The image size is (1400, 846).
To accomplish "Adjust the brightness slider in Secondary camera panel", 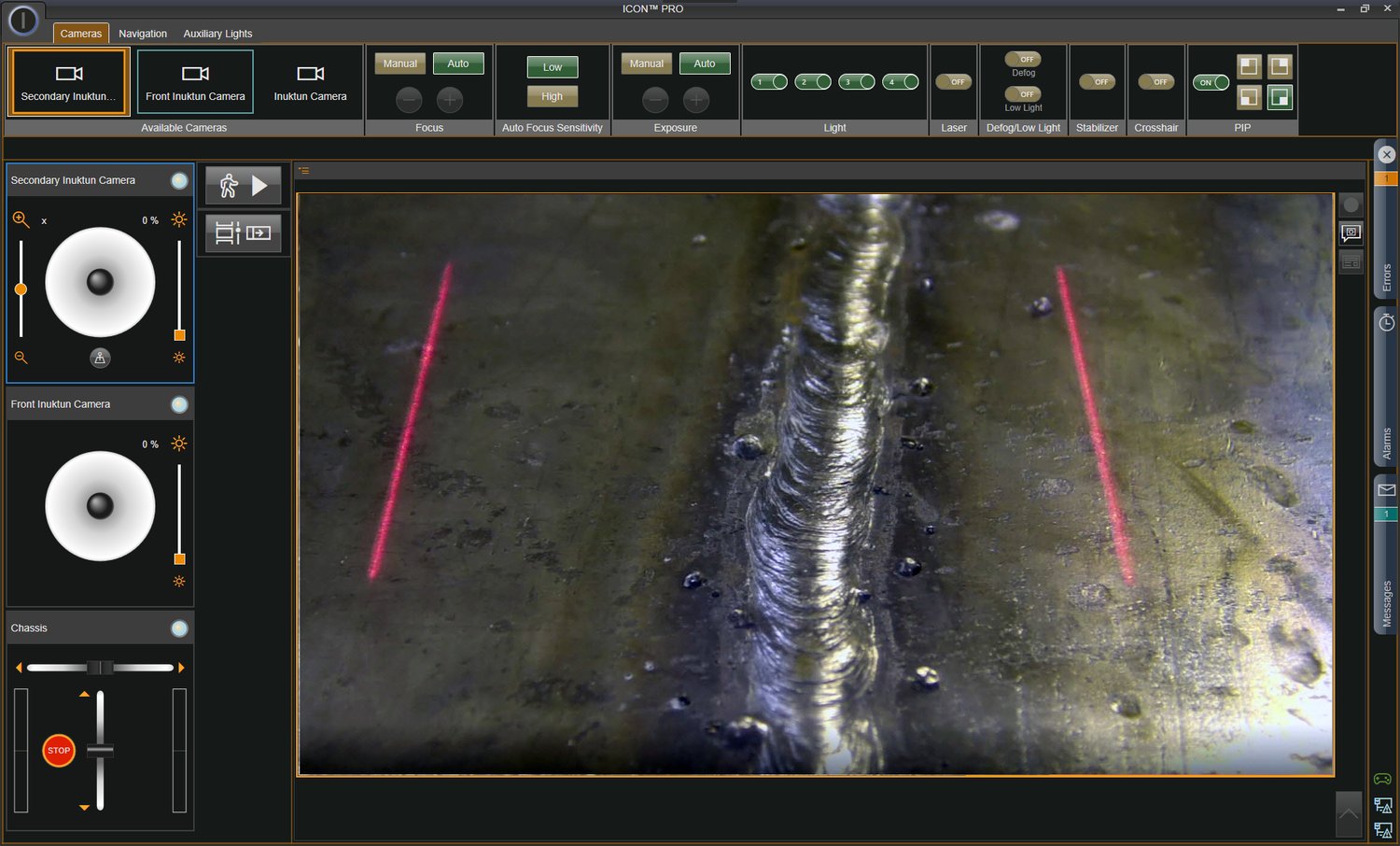I will point(178,334).
